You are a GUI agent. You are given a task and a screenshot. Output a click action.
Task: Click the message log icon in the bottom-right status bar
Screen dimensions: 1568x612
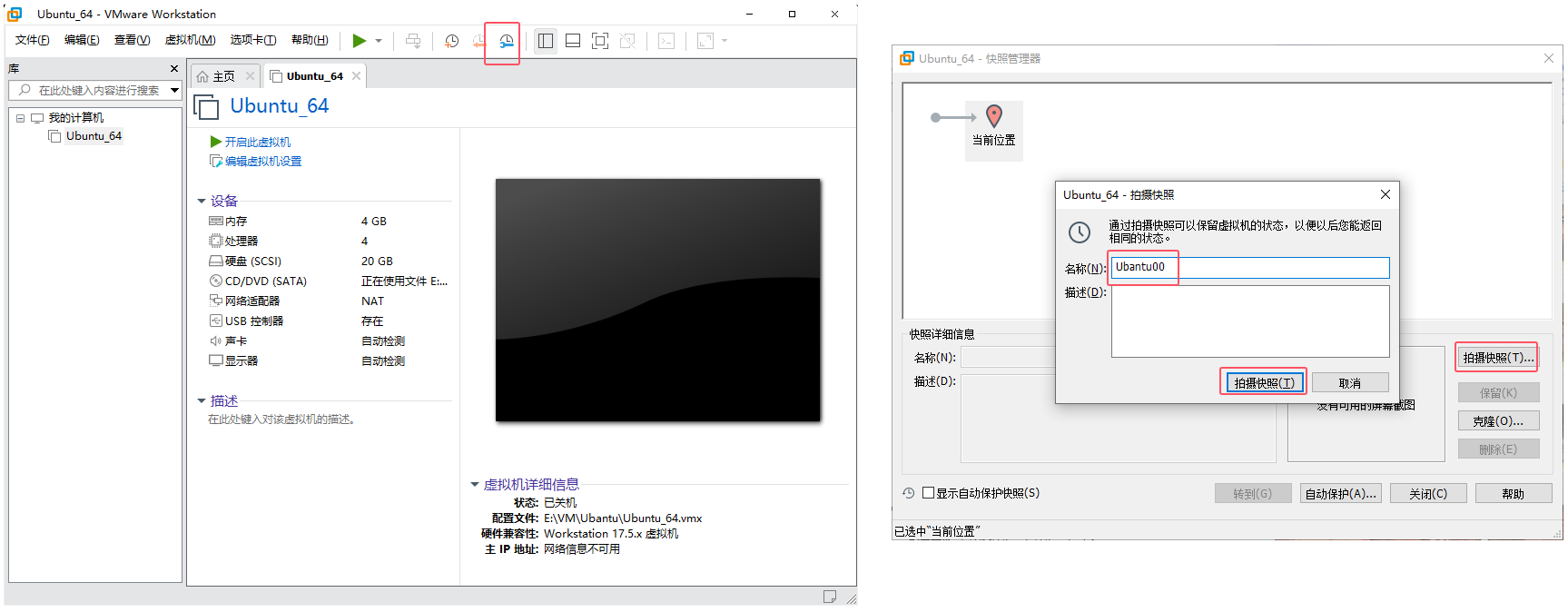click(x=829, y=597)
